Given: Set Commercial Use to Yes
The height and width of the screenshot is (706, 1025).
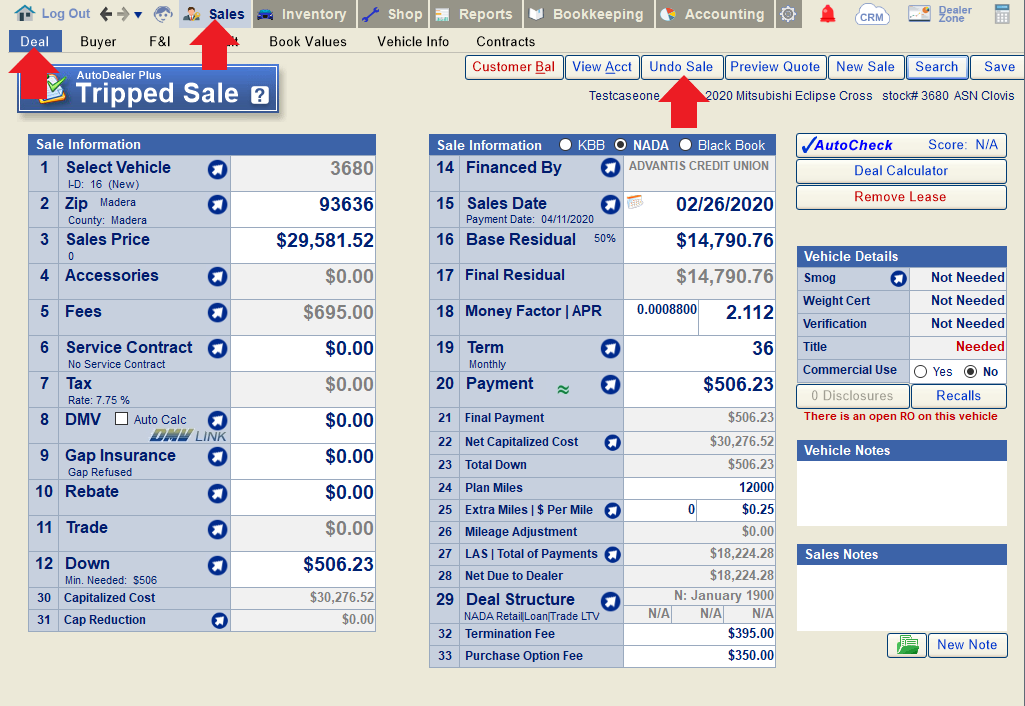Looking at the screenshot, I should [x=920, y=372].
